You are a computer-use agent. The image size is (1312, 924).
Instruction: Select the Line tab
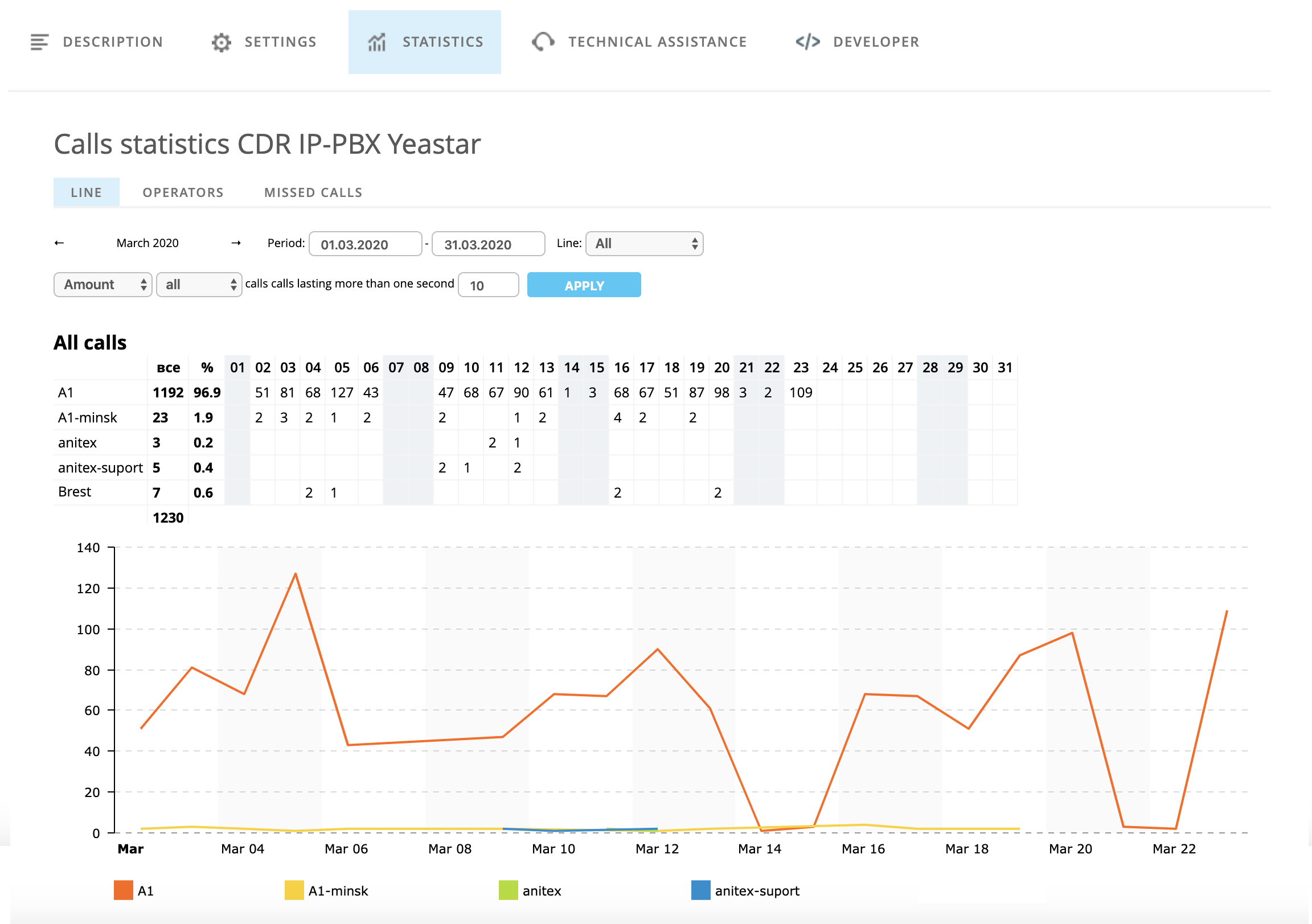tap(87, 192)
